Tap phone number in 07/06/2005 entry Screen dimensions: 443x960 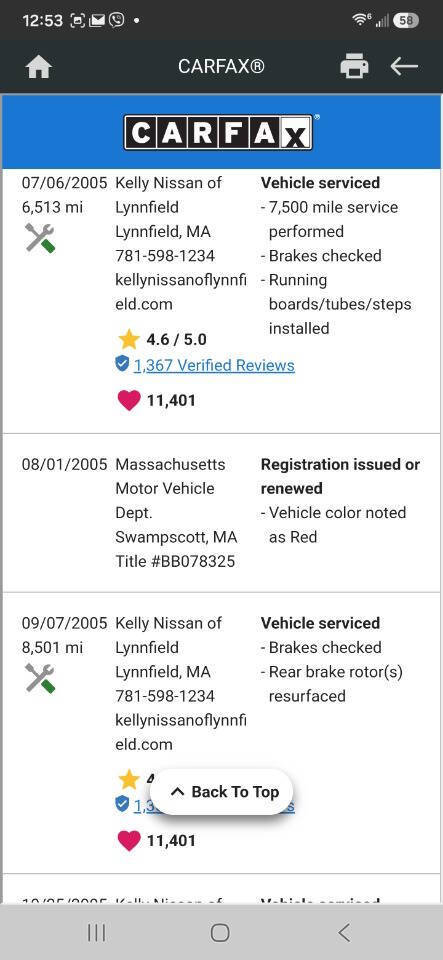tap(165, 256)
